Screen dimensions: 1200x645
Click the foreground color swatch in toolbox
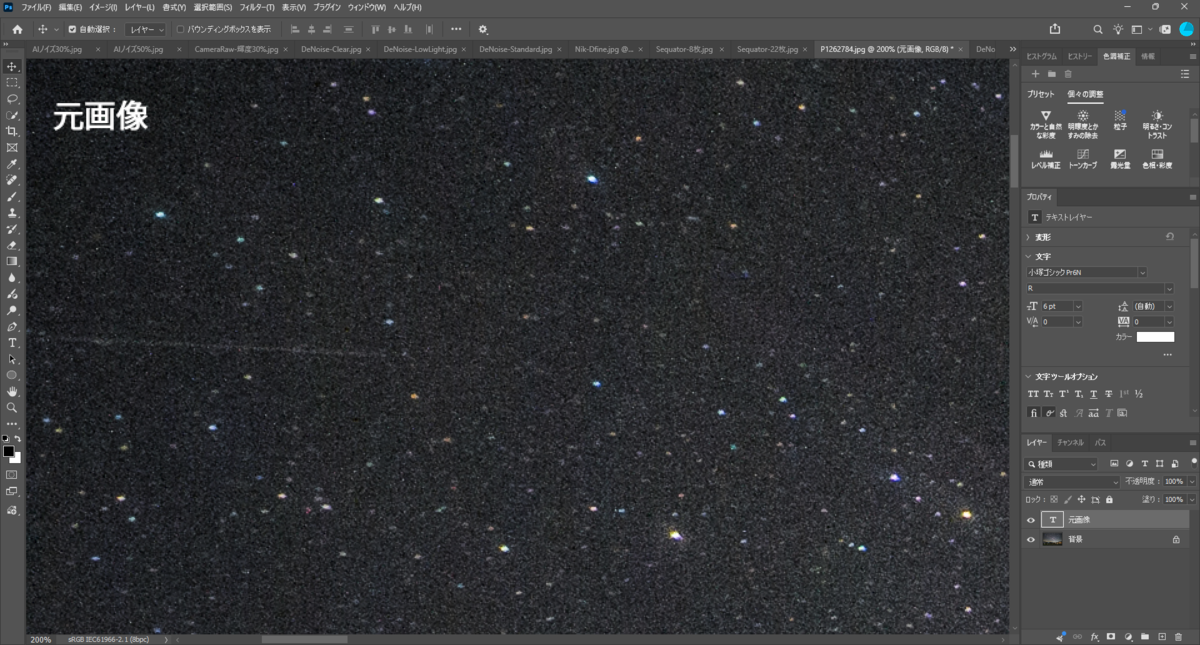(x=9, y=452)
